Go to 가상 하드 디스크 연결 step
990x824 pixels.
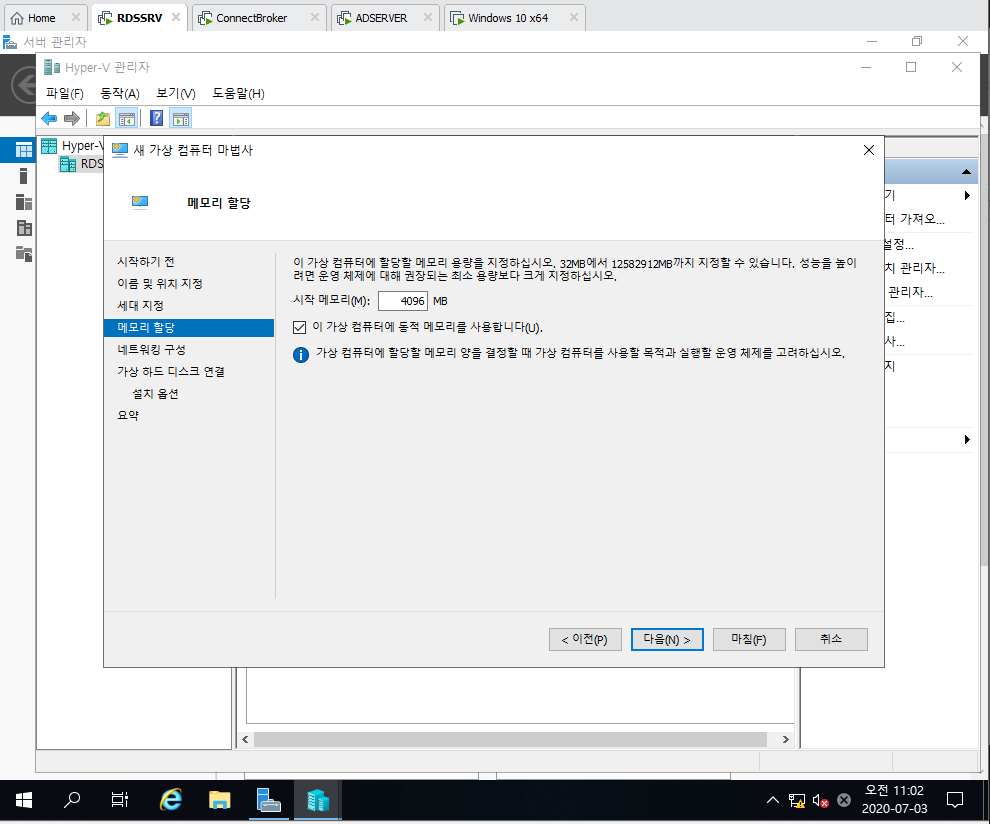coord(170,372)
